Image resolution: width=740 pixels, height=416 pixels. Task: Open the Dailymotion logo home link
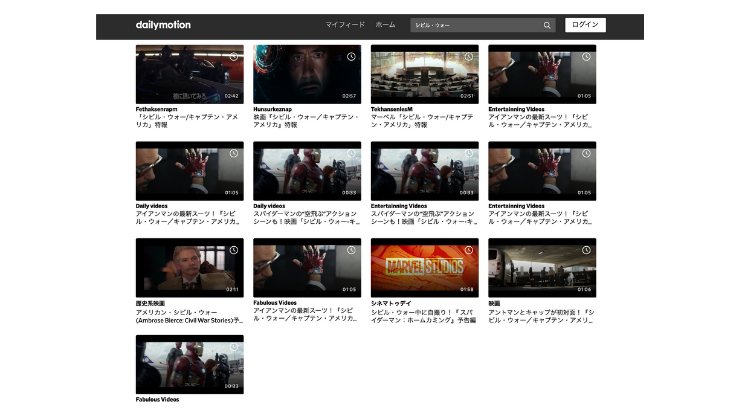click(x=163, y=25)
